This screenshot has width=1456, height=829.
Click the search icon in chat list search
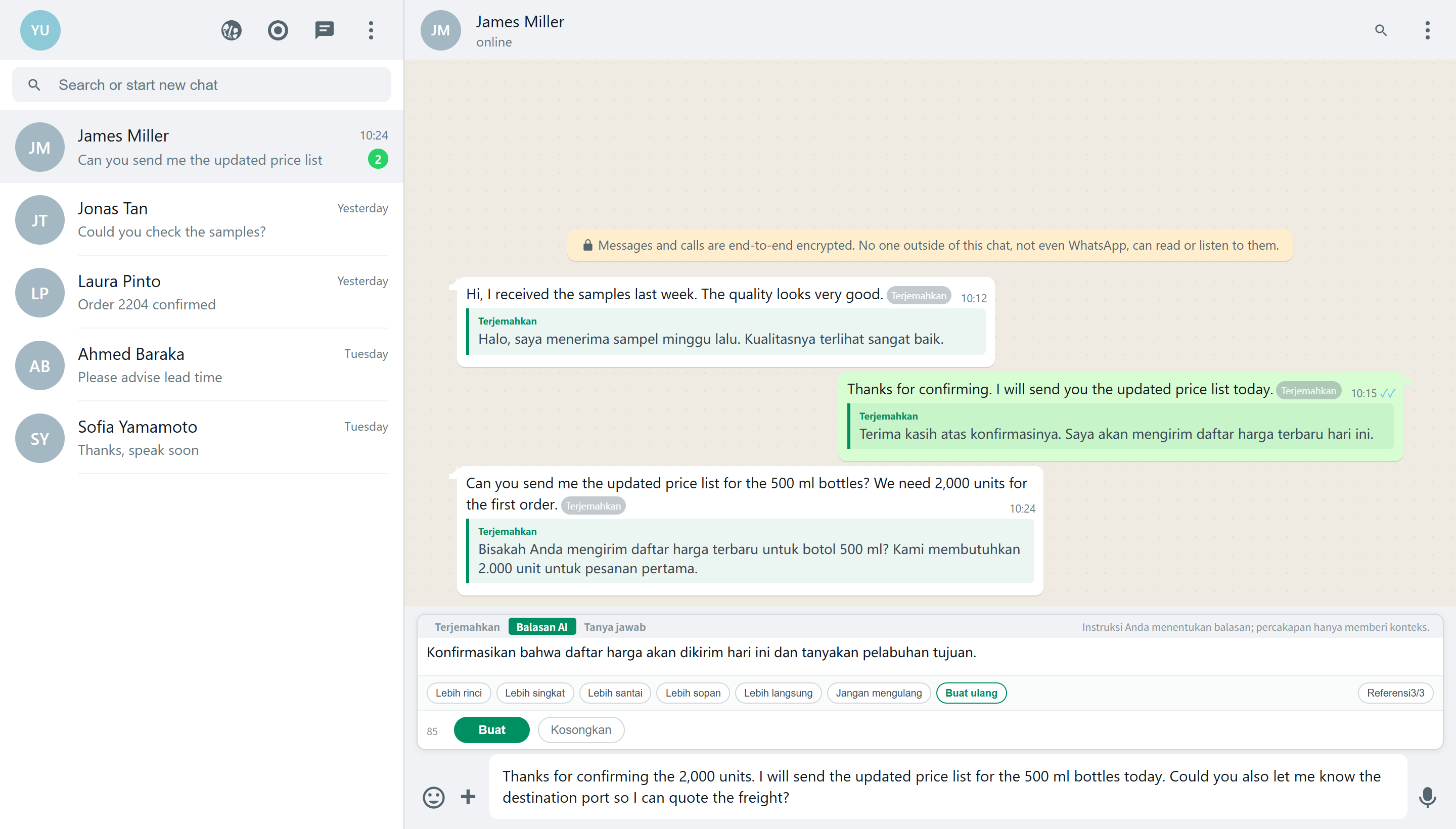coord(34,85)
